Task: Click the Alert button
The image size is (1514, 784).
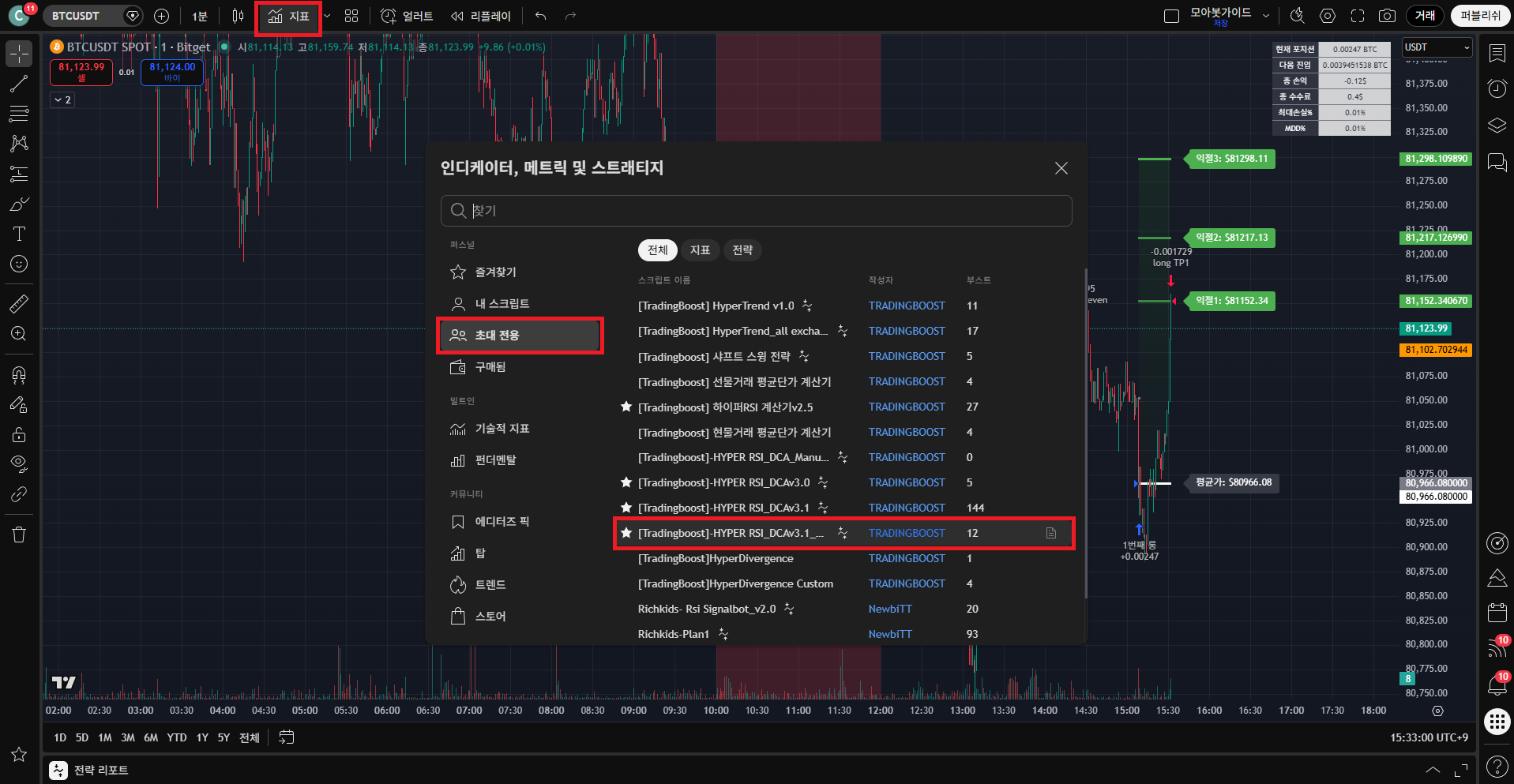Action: click(x=407, y=16)
